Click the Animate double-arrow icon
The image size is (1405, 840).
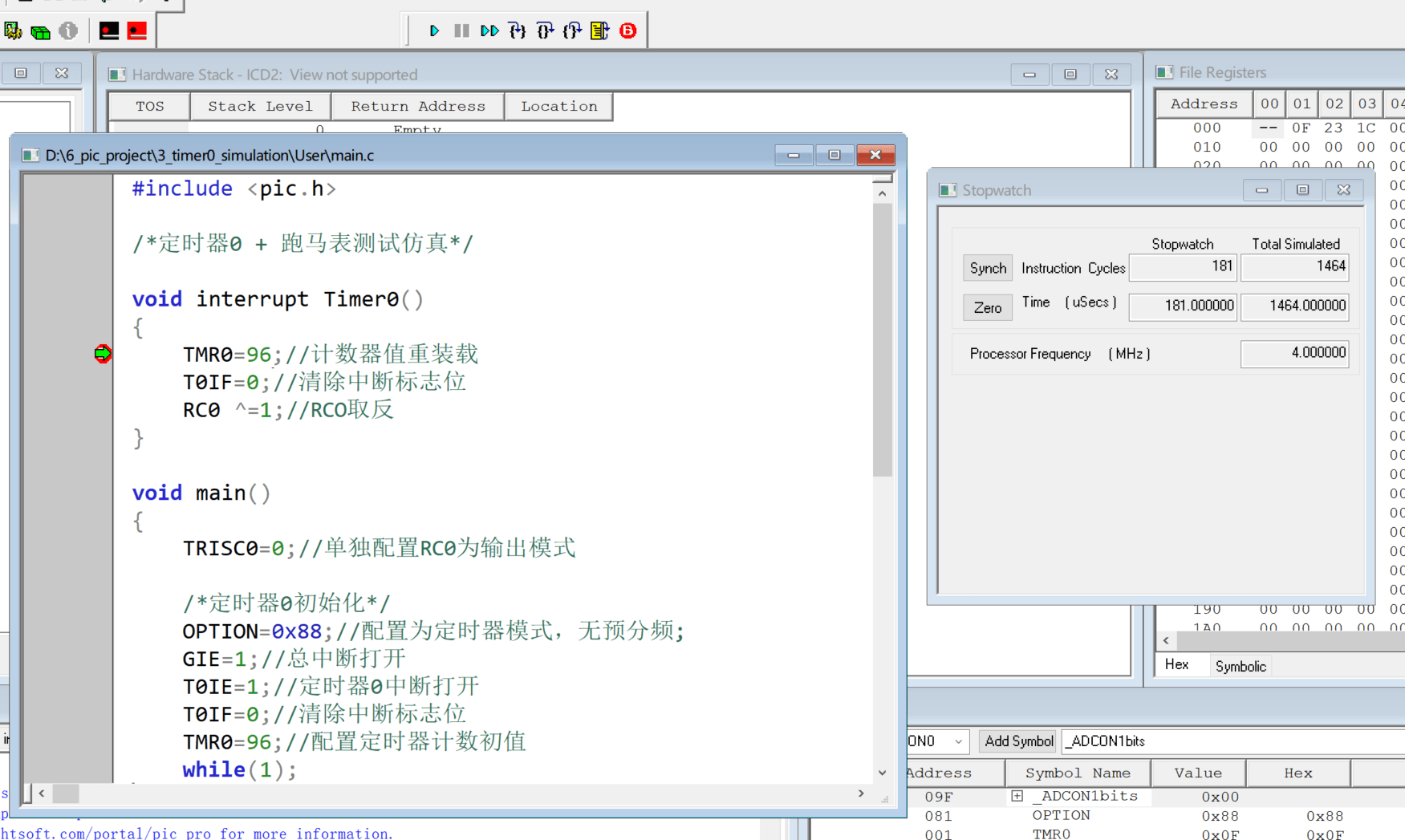(x=489, y=30)
